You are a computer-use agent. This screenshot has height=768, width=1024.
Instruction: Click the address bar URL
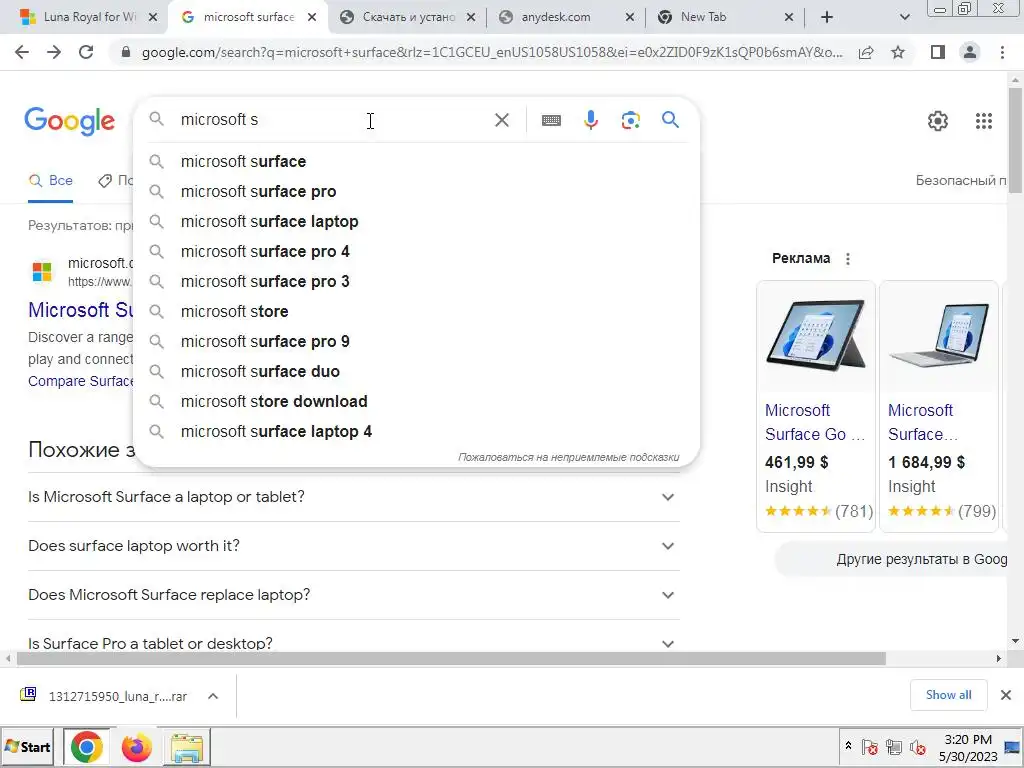click(492, 52)
